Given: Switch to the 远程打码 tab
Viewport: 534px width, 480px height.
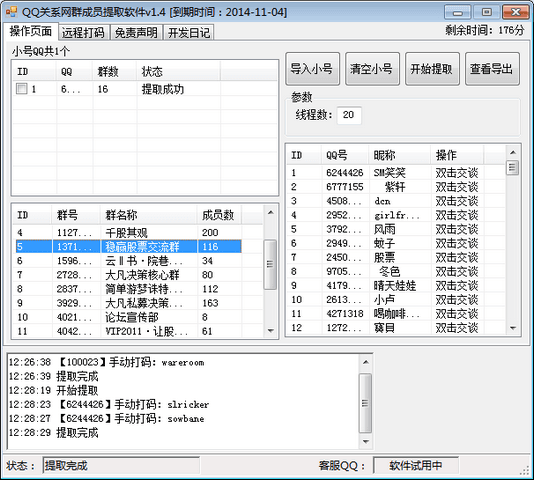Looking at the screenshot, I should point(83,32).
